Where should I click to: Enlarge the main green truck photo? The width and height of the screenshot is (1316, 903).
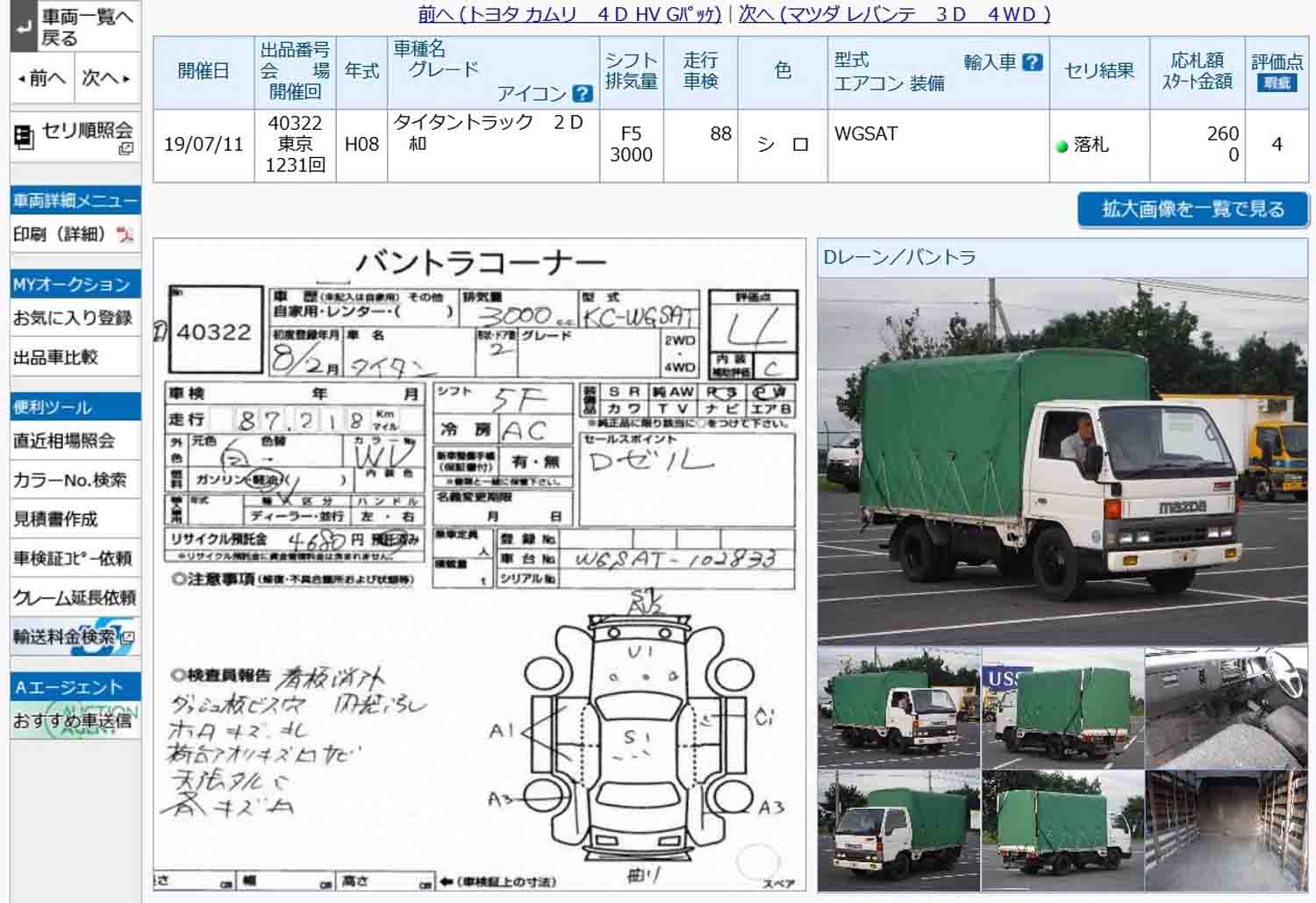(x=1062, y=461)
